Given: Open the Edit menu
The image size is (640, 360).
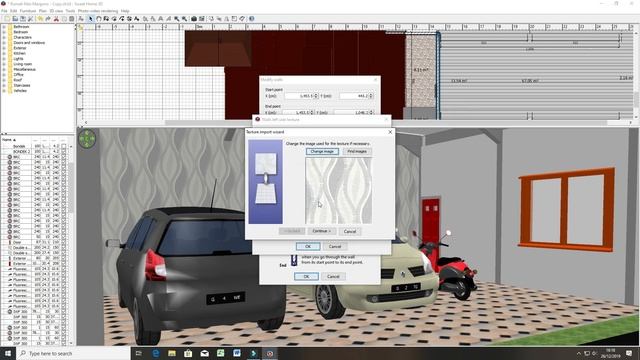Looking at the screenshot, I should pyautogui.click(x=13, y=11).
